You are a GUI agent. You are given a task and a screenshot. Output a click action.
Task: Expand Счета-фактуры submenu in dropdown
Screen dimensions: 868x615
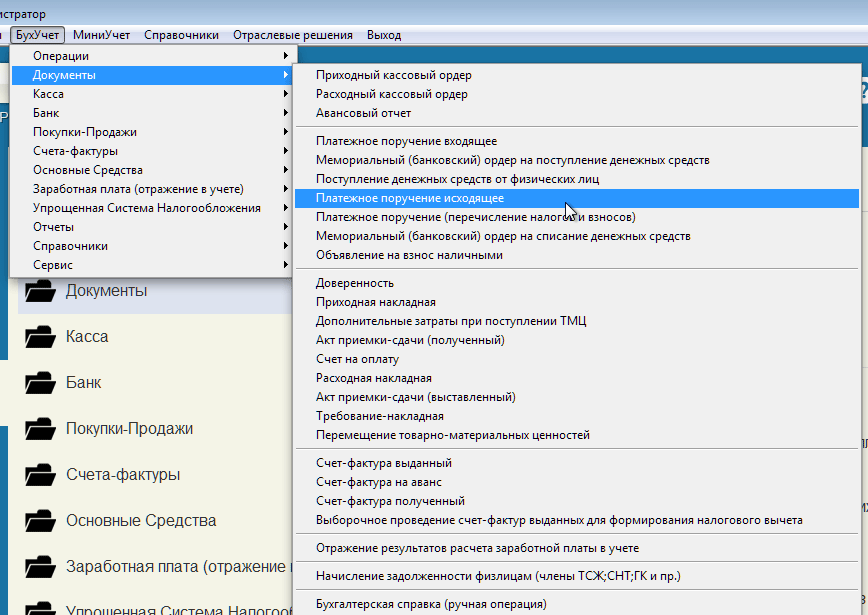tap(154, 151)
